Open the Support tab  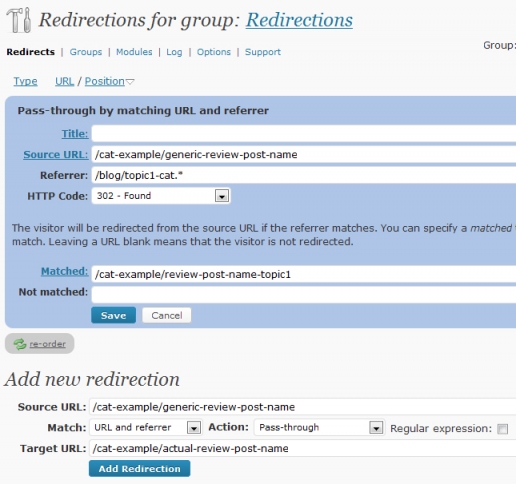(x=263, y=52)
